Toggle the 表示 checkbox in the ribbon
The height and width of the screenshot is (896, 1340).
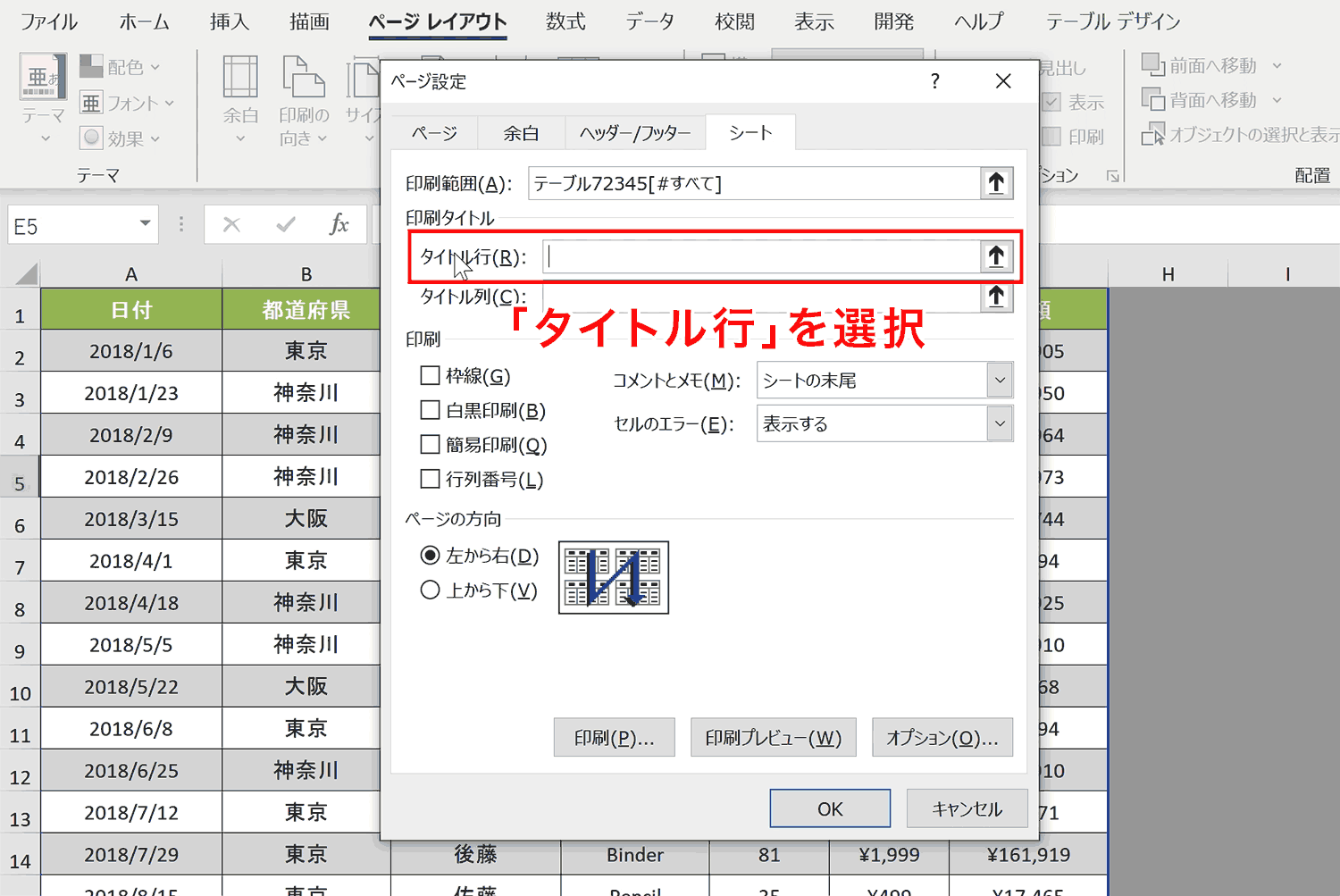(1052, 102)
